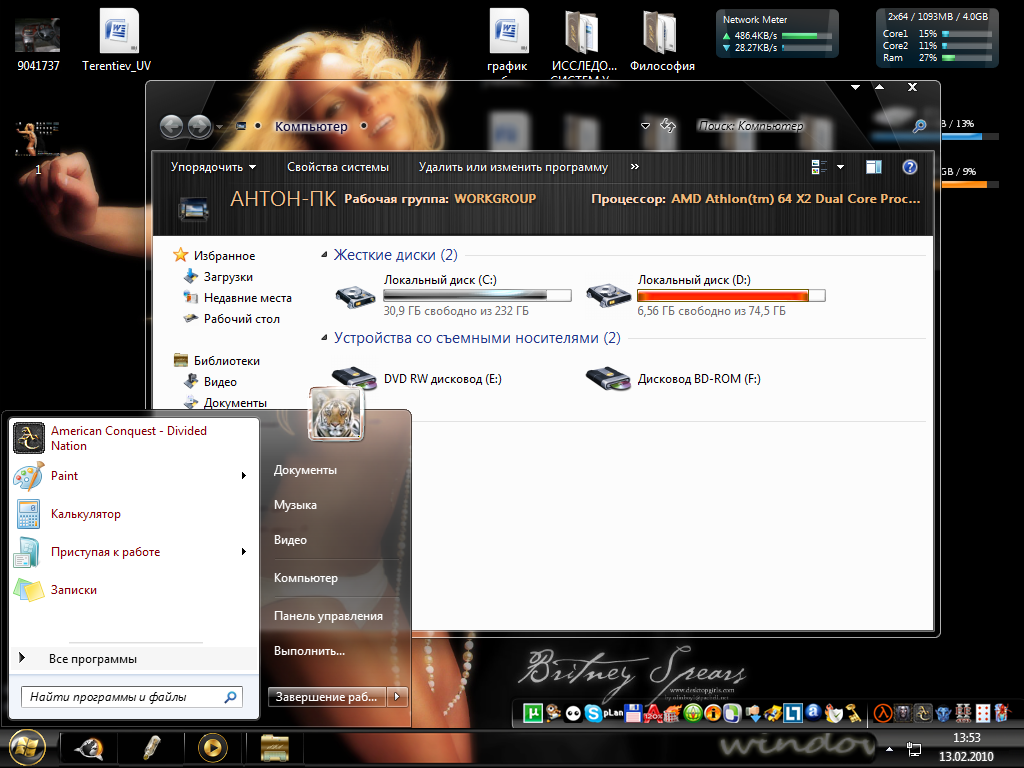1024x768 pixels.
Task: Open Панель управления
Action: click(328, 616)
